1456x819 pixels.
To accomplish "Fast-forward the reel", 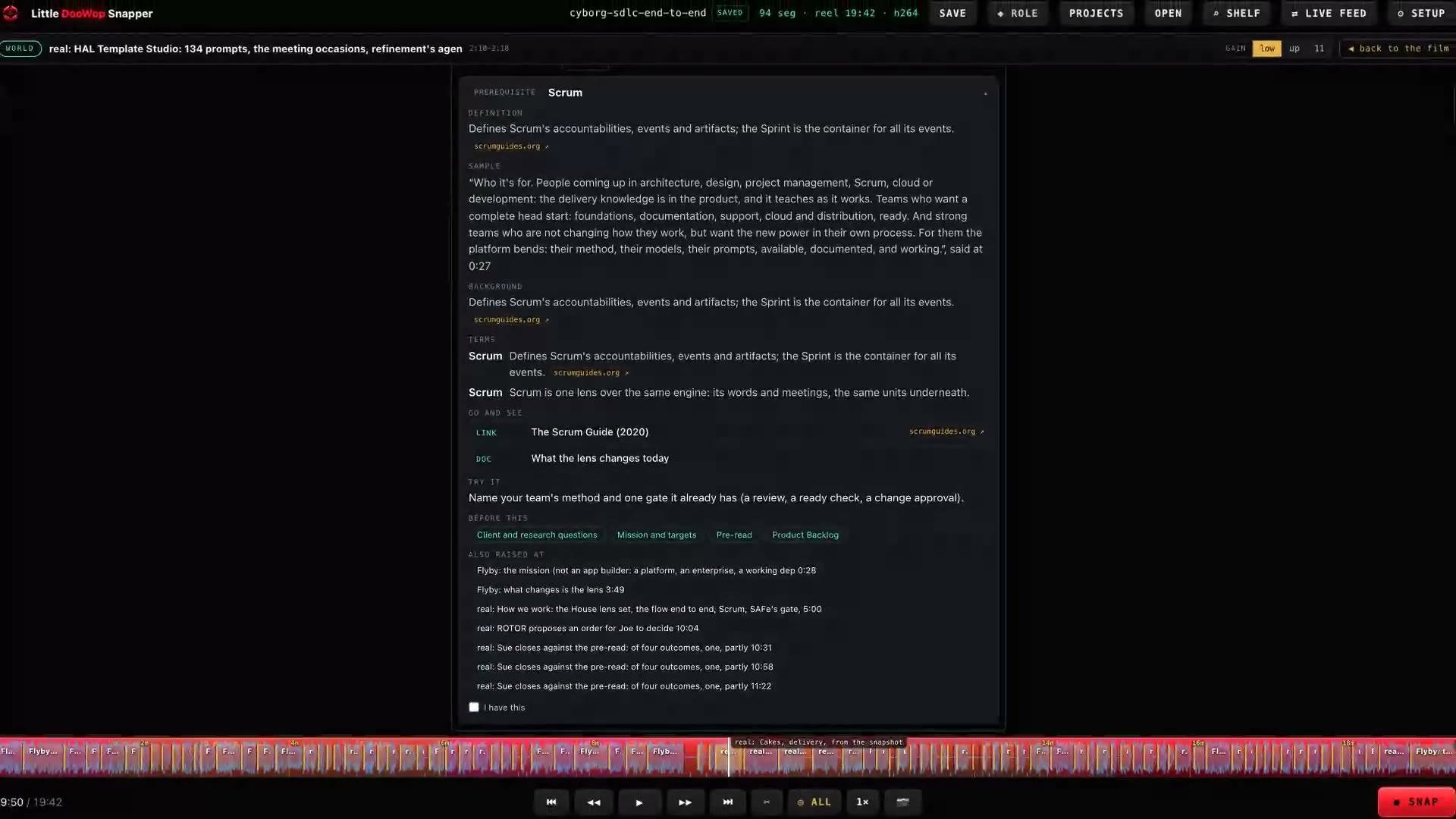I will [685, 802].
